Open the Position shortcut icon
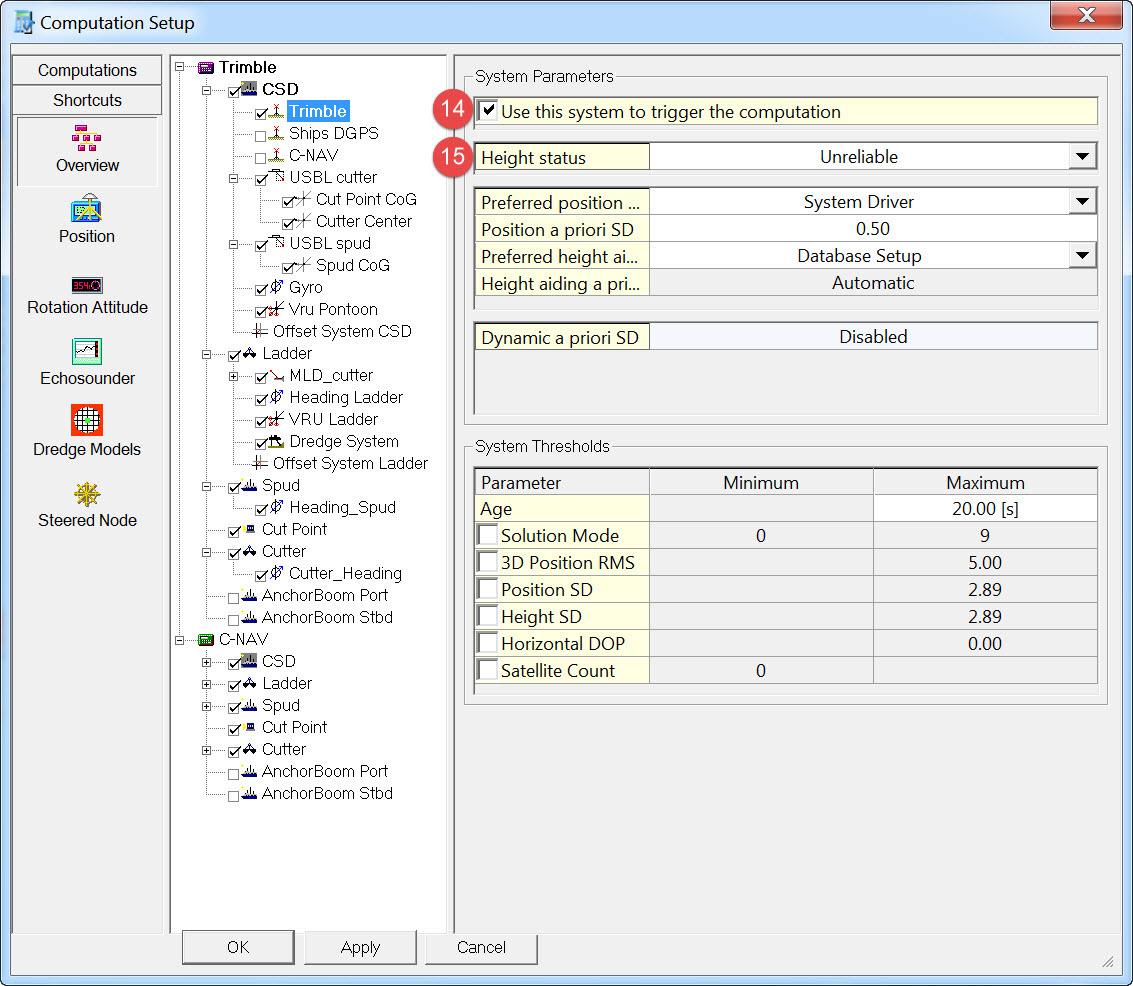This screenshot has width=1133, height=986. click(x=87, y=210)
